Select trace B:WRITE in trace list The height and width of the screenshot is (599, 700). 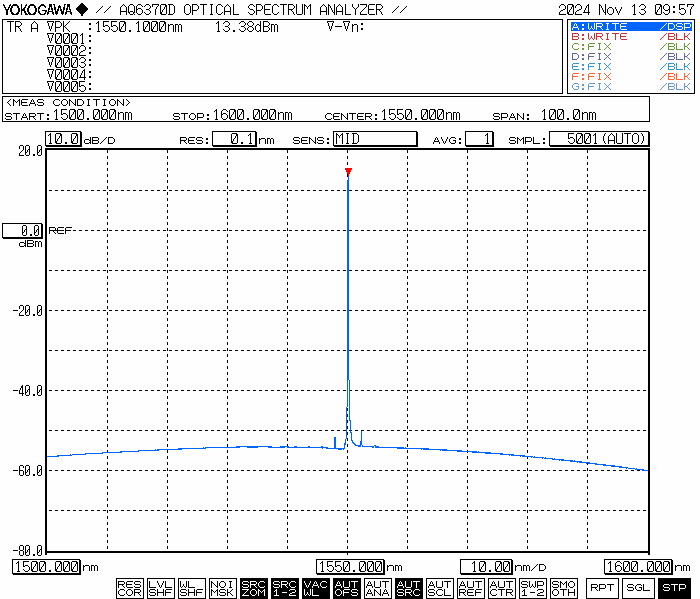click(x=630, y=36)
